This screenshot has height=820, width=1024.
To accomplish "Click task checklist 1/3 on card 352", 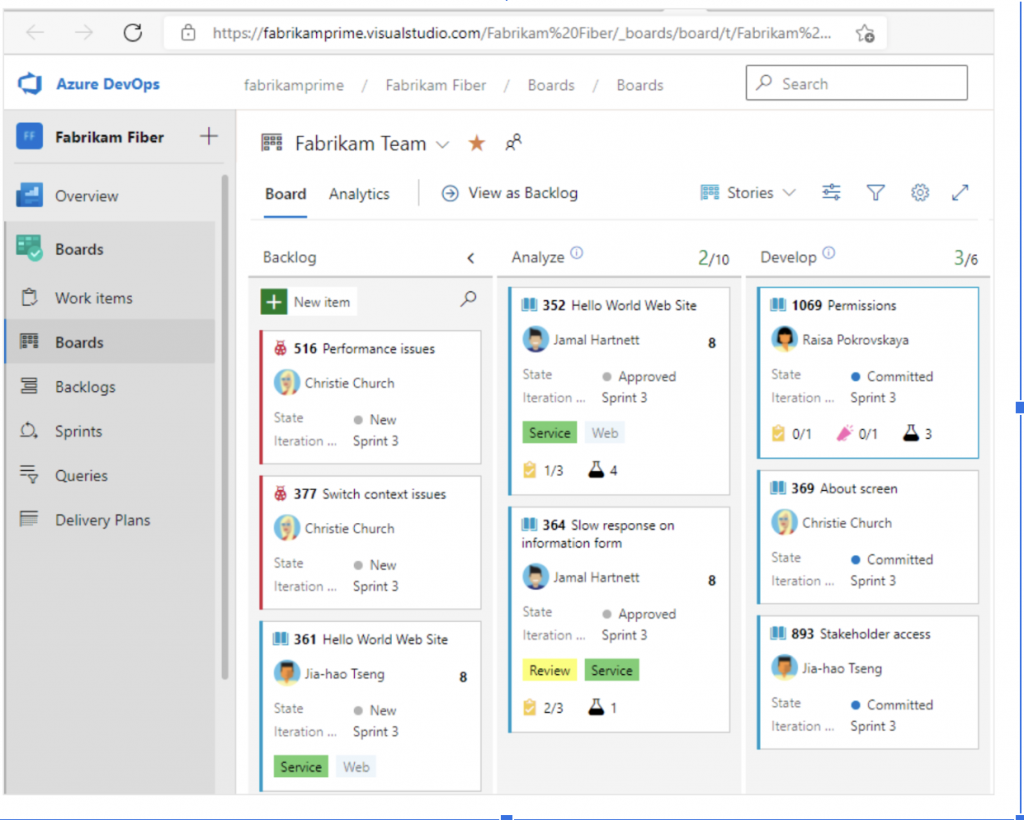I will pos(543,470).
